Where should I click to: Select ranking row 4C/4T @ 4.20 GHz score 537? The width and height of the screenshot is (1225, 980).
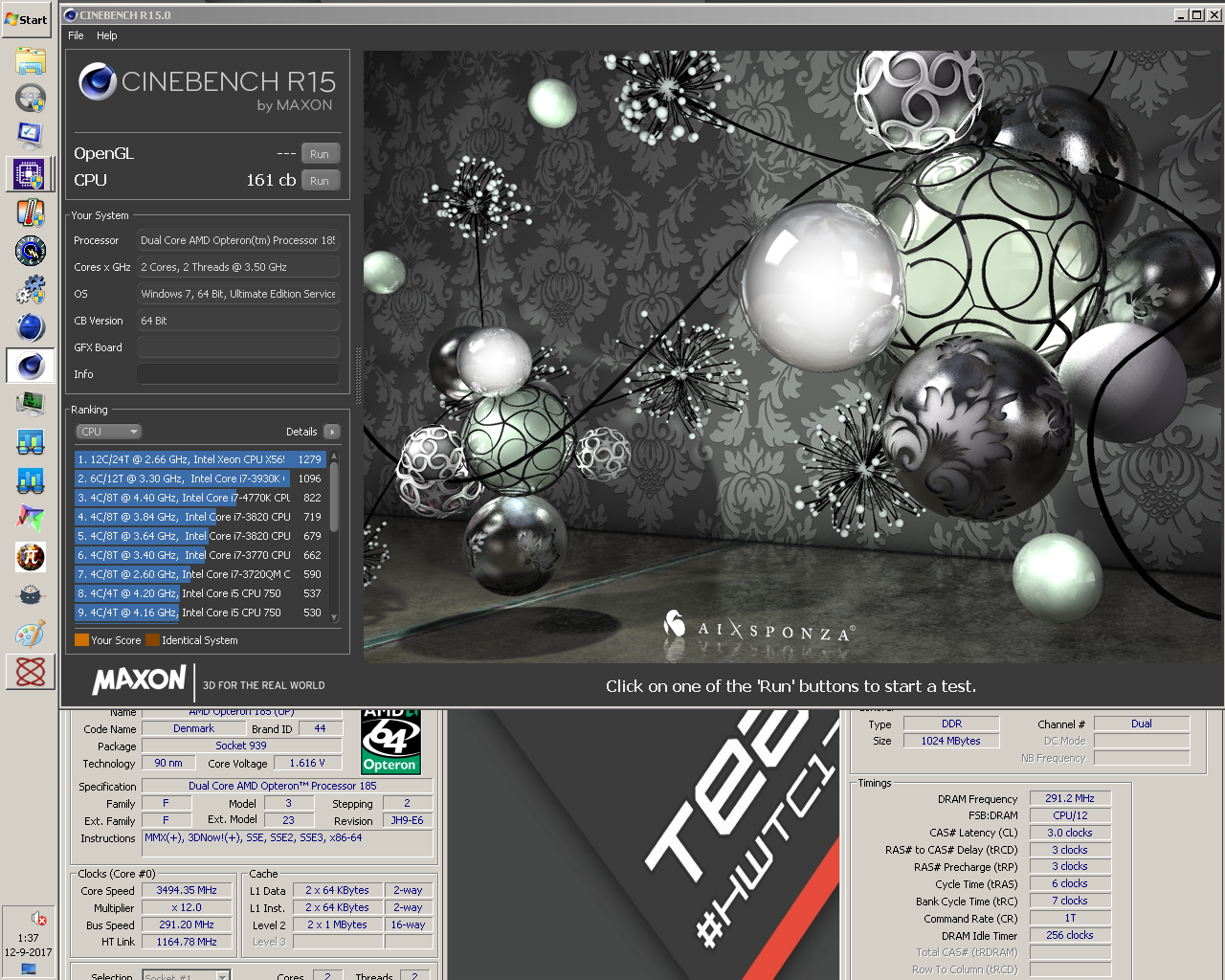click(x=201, y=593)
